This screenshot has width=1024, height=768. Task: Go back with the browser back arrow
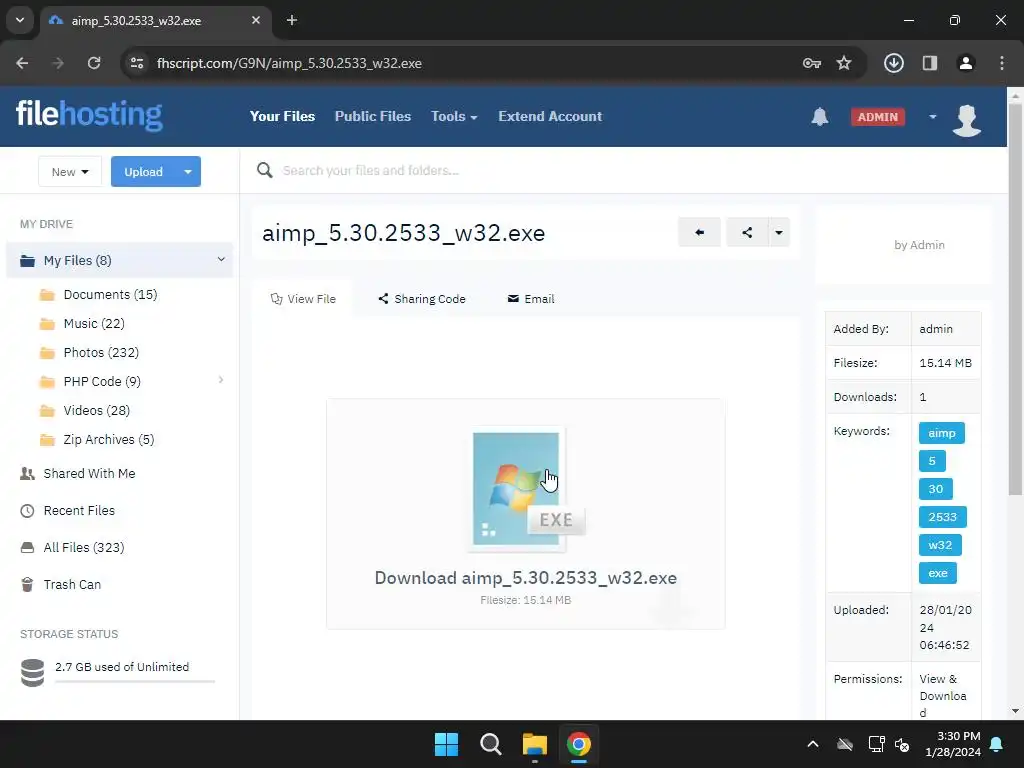(22, 63)
